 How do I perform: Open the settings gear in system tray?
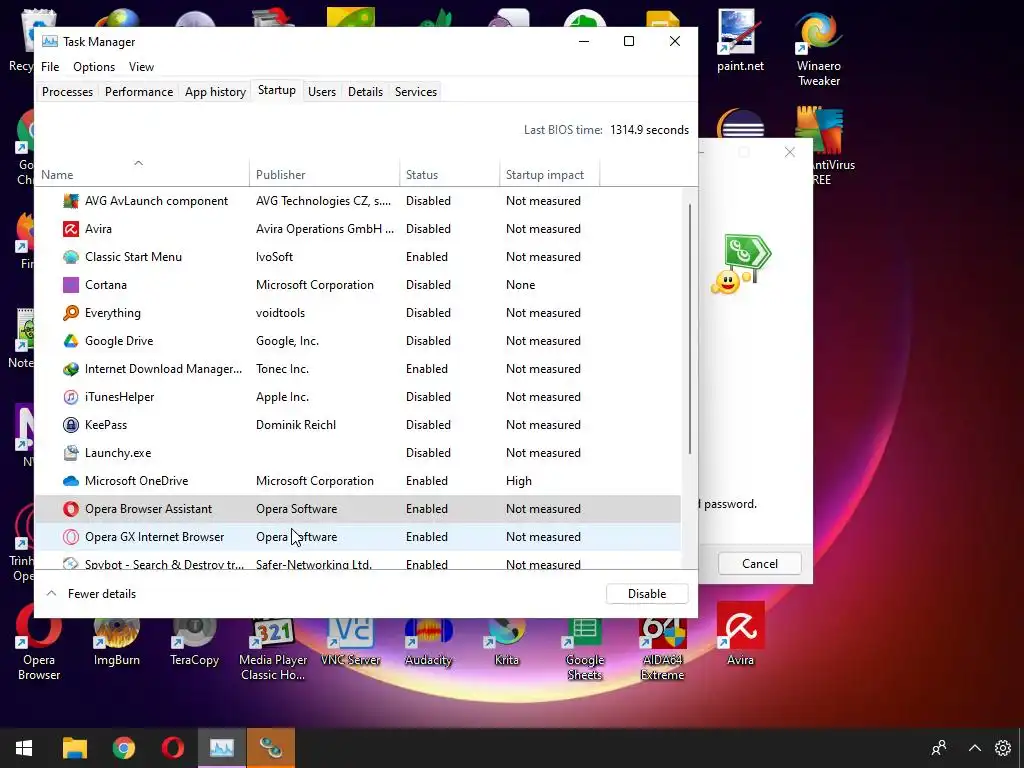pyautogui.click(x=1003, y=748)
